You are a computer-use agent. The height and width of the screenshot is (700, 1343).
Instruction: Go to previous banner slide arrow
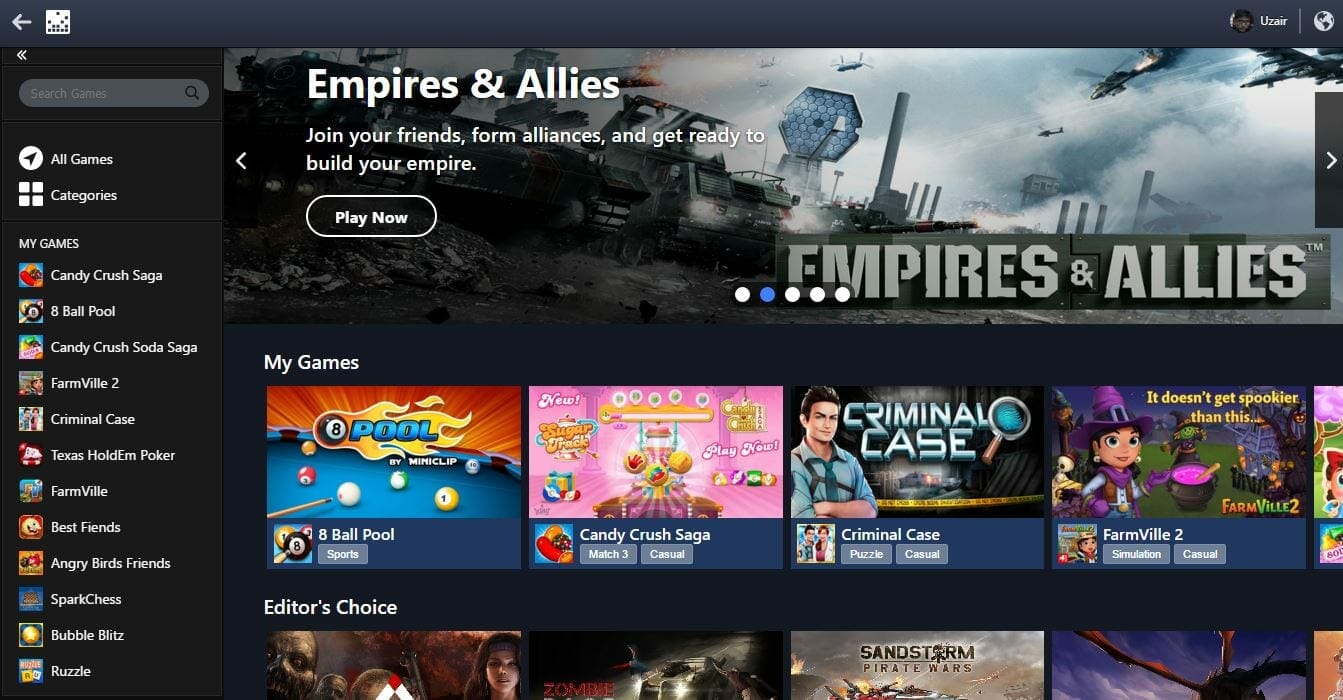pos(240,160)
